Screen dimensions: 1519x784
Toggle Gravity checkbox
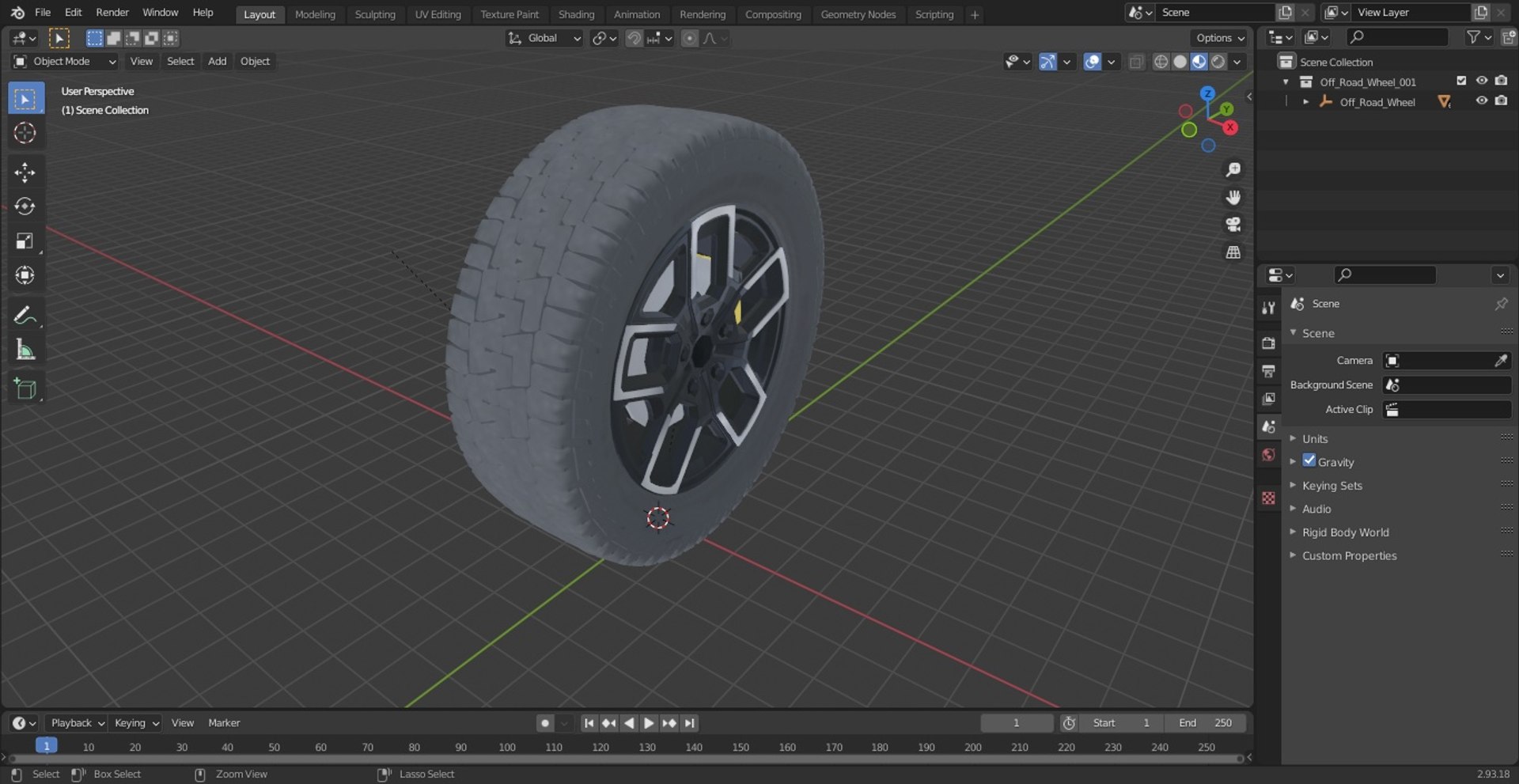[1309, 460]
